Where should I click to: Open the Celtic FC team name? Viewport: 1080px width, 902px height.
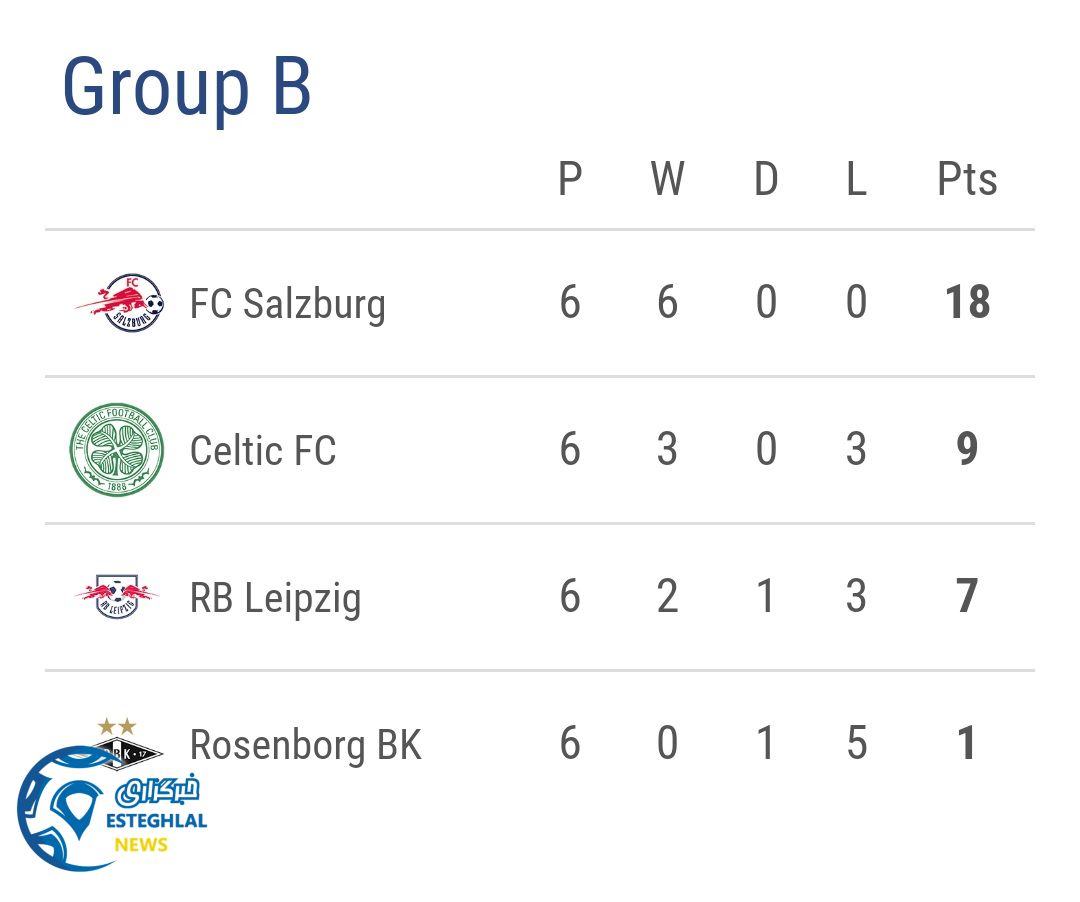(263, 450)
